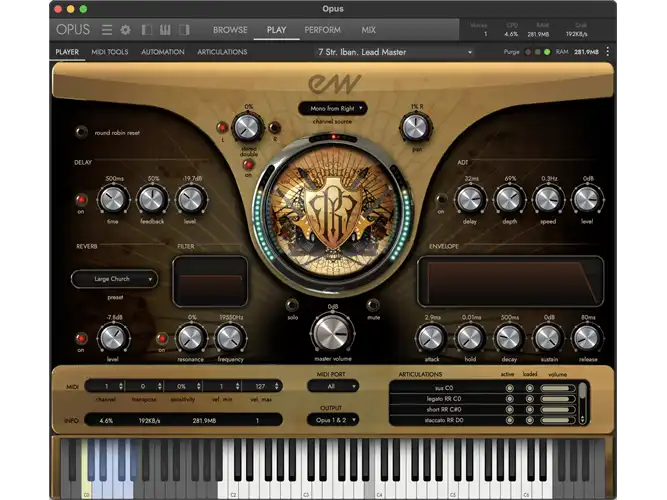Screen dimensions: 667x500
Task: Switch to the Browse tab
Action: (230, 30)
